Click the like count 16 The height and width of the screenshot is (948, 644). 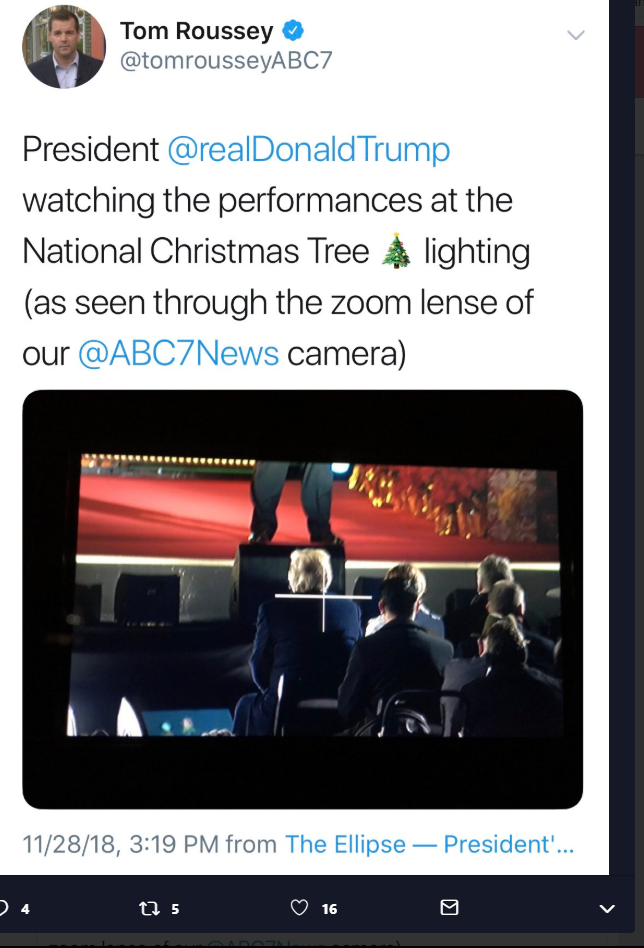pos(329,909)
